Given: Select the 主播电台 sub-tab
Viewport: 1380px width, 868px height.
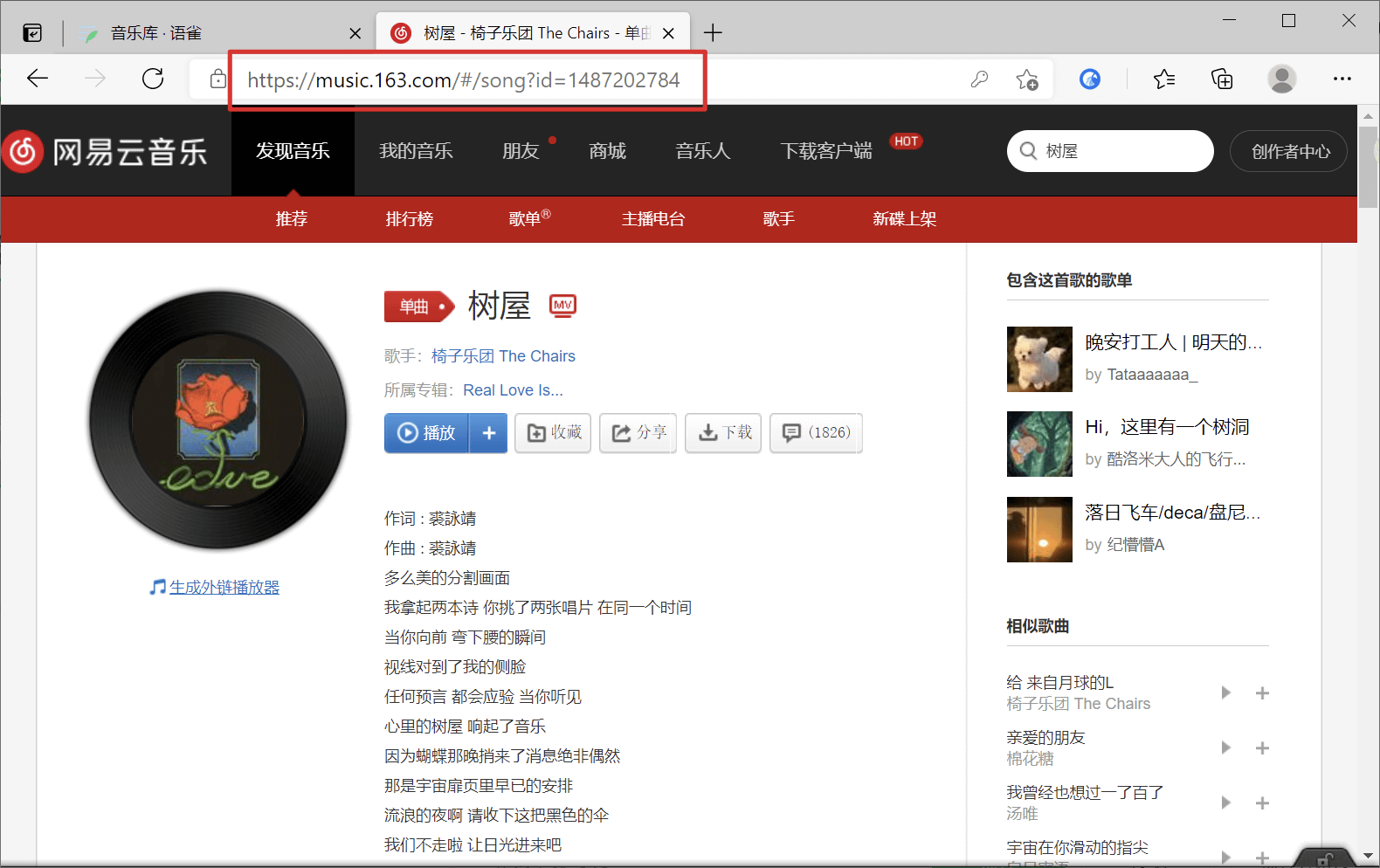Looking at the screenshot, I should [653, 219].
